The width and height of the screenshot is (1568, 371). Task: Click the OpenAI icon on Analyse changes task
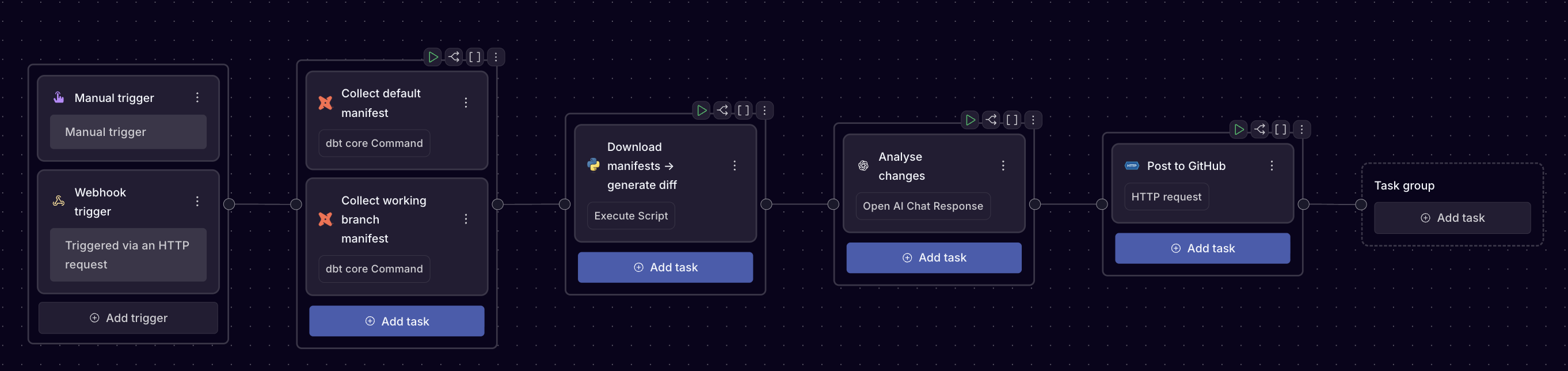(x=862, y=165)
